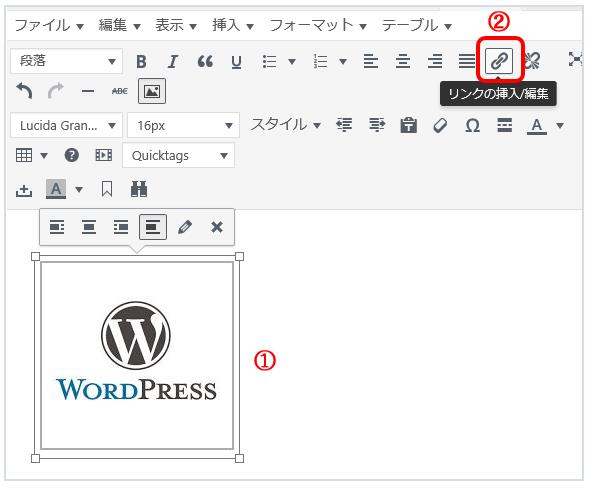Apply the text color A button
Viewport: 589px width, 488px height.
tap(537, 125)
